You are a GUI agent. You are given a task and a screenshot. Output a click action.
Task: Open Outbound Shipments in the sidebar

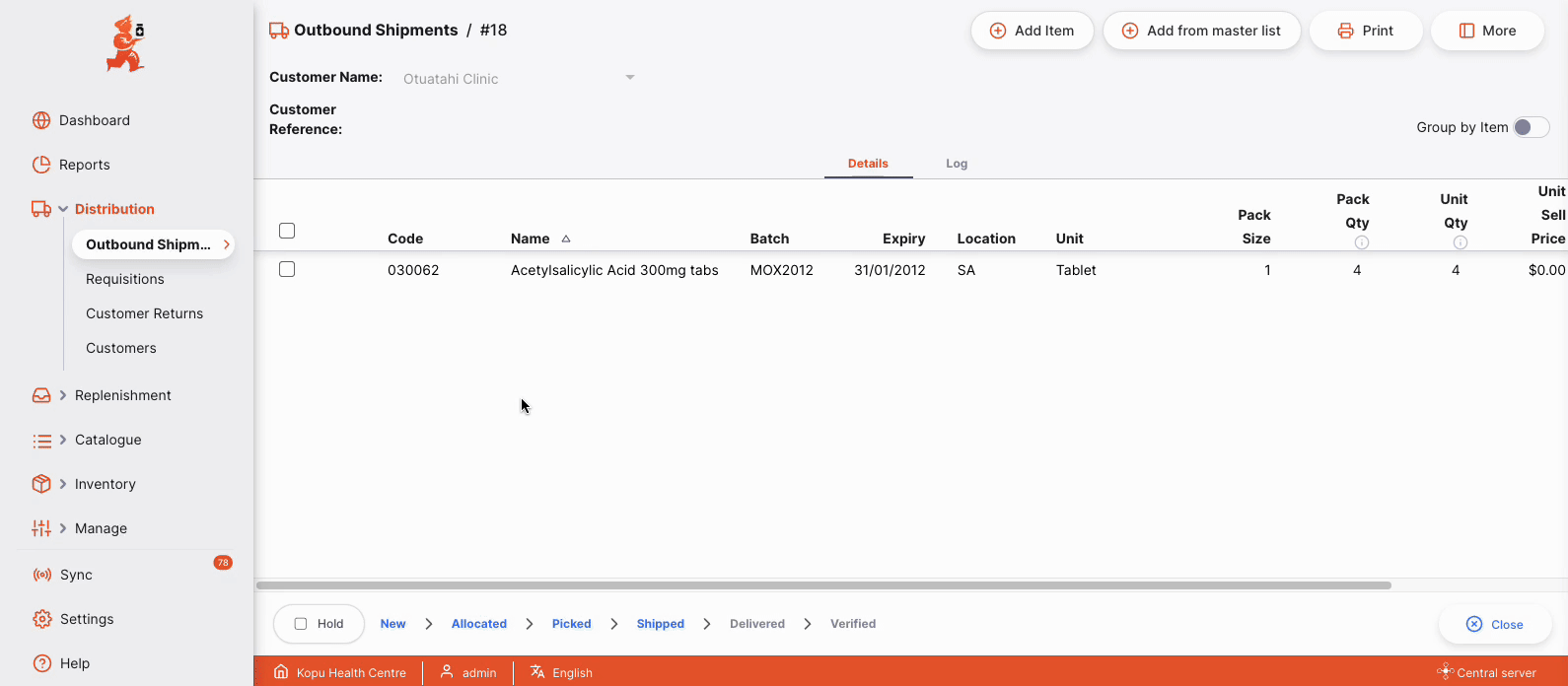tap(153, 244)
